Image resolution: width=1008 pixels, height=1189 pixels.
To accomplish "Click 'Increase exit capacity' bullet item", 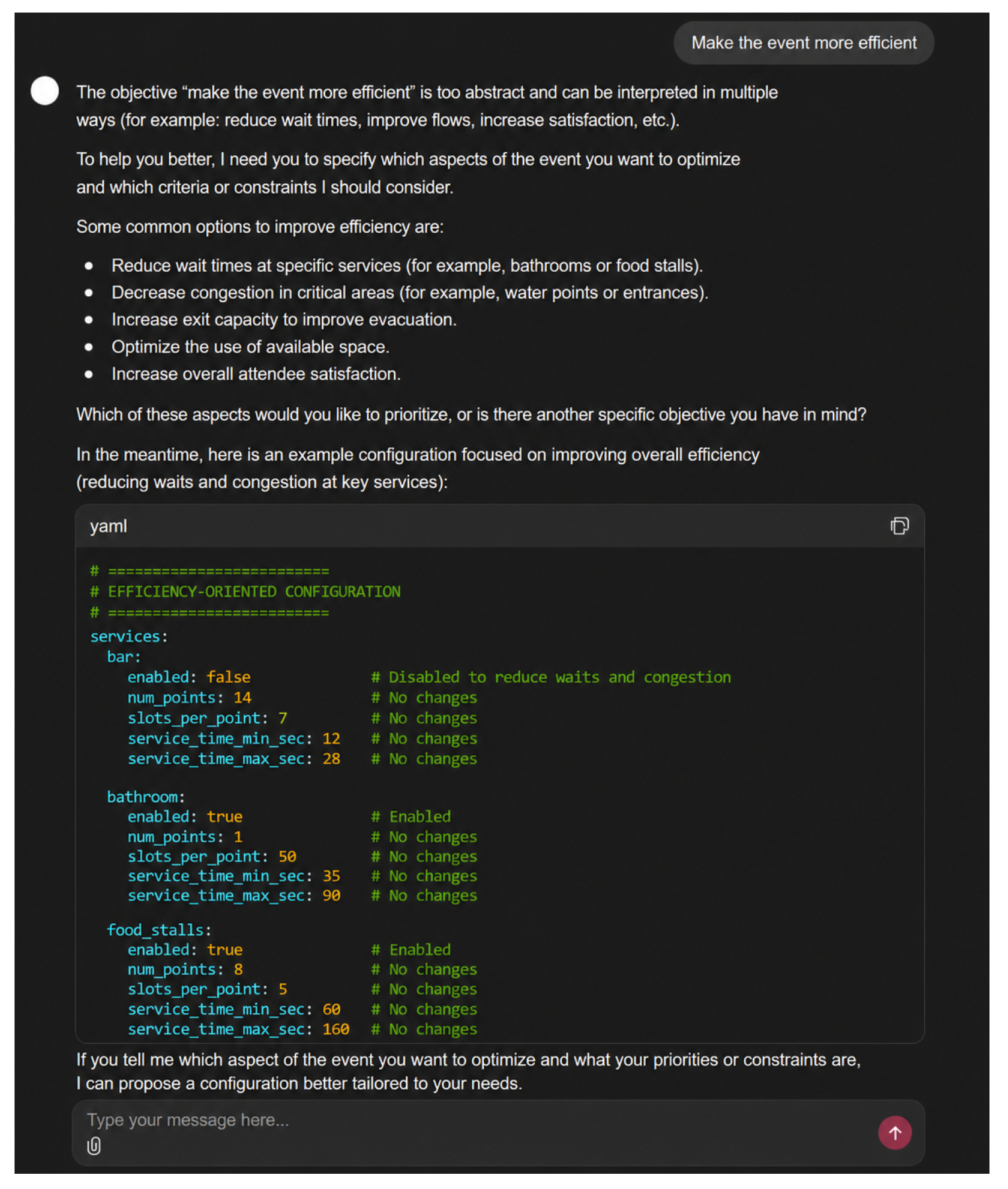I will pyautogui.click(x=284, y=319).
